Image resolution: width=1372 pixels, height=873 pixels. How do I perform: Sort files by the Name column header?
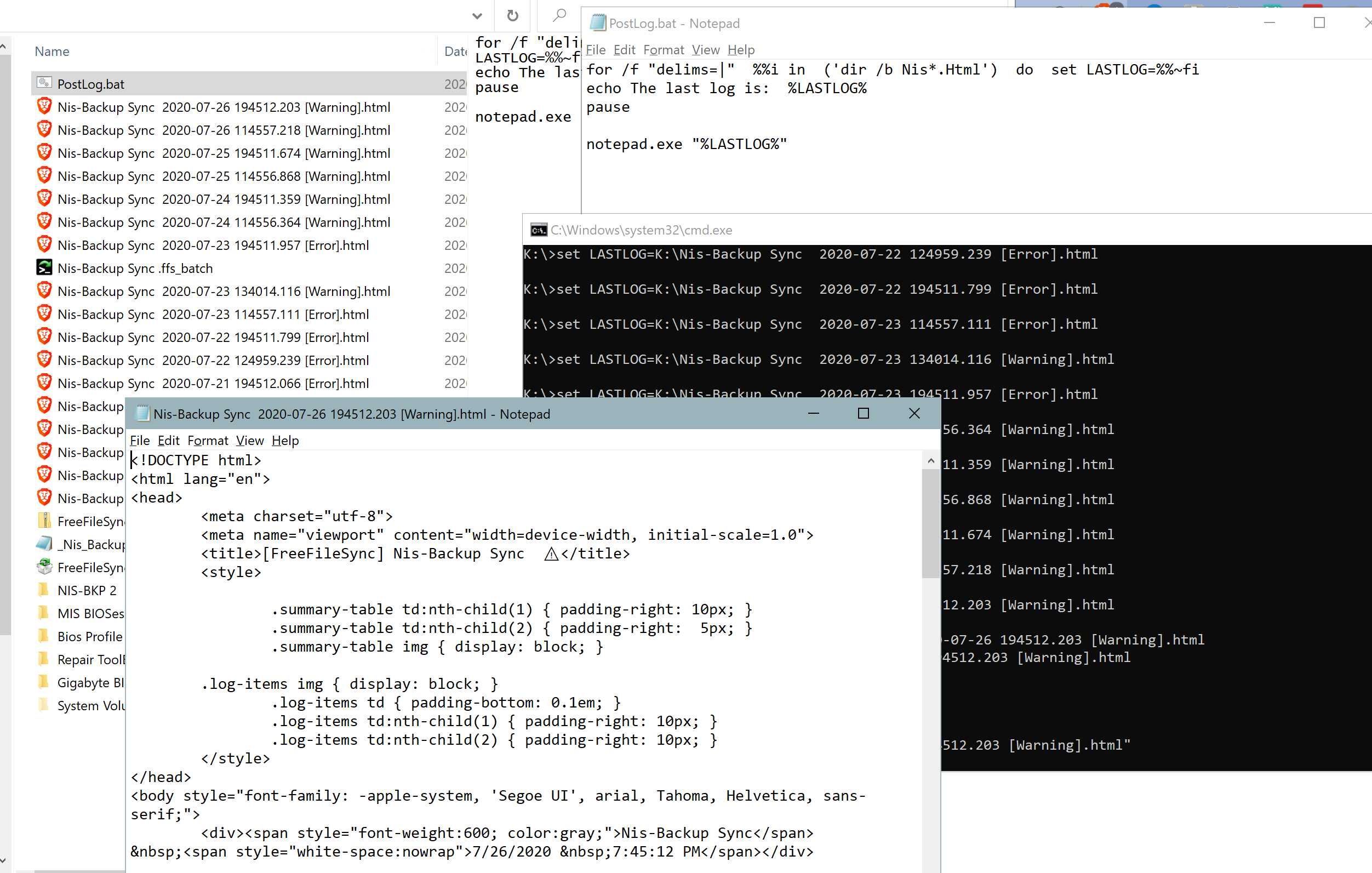click(52, 52)
